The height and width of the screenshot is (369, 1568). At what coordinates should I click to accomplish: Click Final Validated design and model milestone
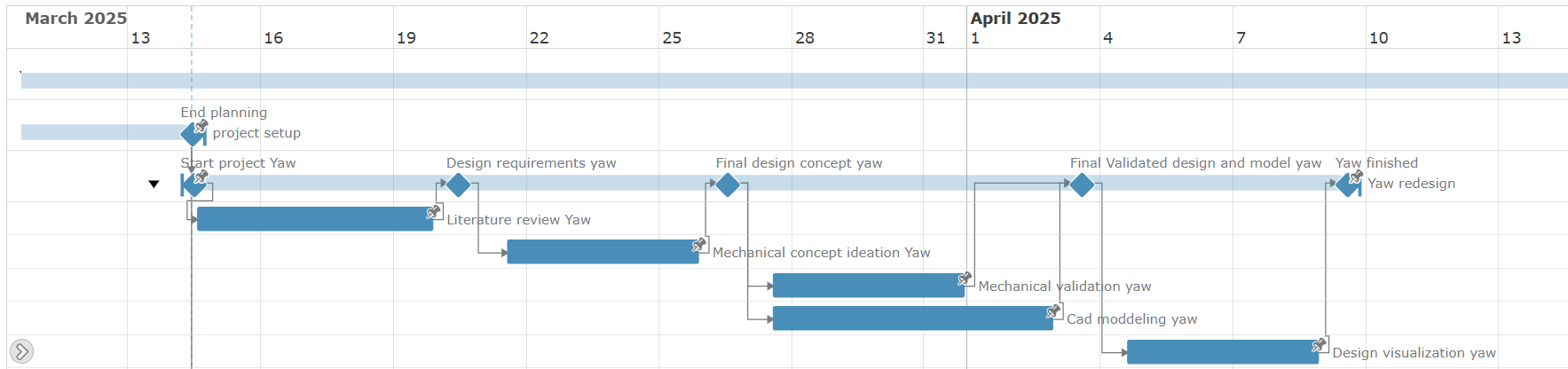[x=1082, y=184]
